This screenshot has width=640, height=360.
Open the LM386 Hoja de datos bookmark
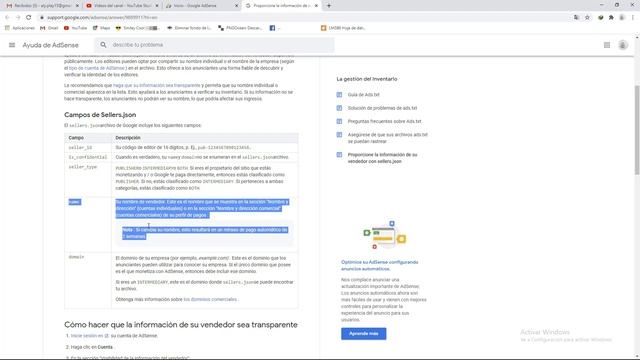point(343,28)
